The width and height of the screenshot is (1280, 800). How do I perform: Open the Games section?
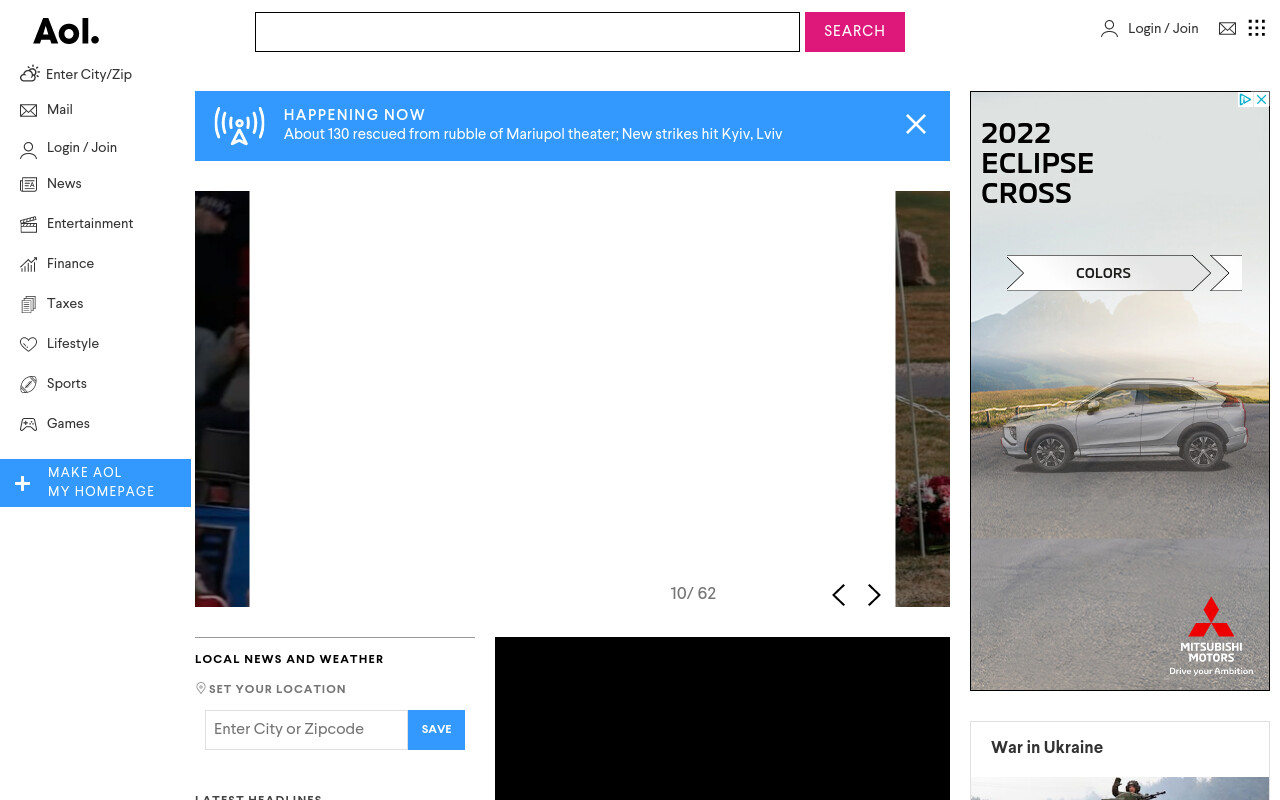tap(68, 424)
